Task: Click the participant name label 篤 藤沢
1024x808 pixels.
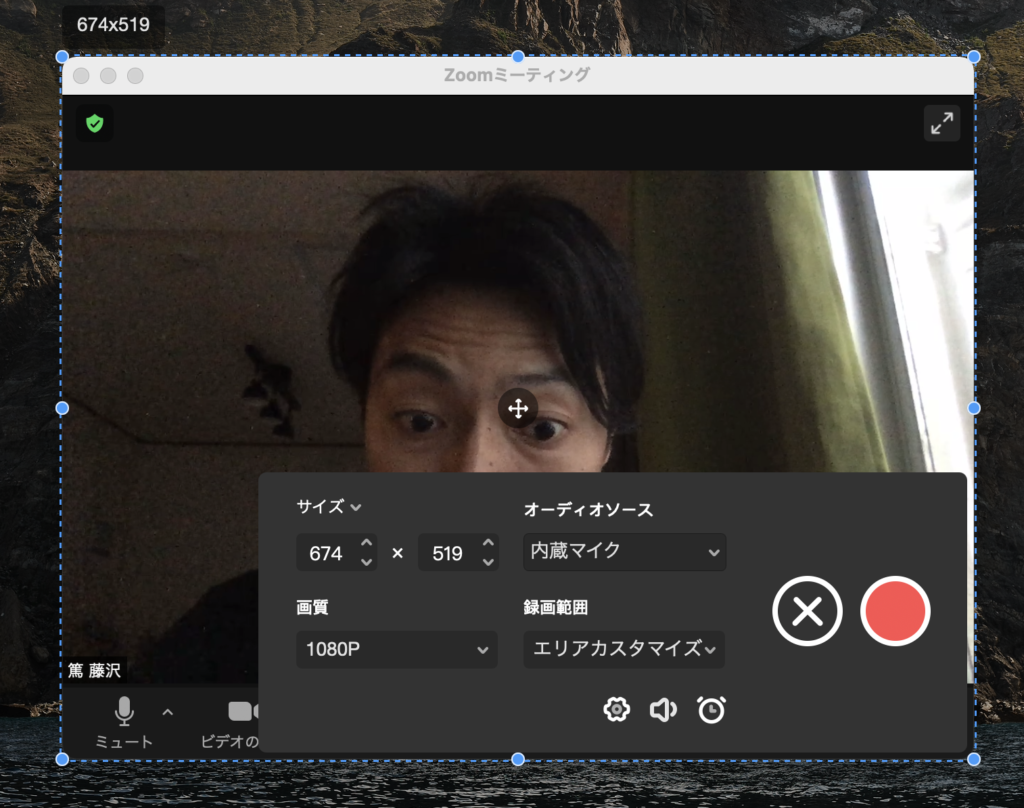Action: coord(94,671)
